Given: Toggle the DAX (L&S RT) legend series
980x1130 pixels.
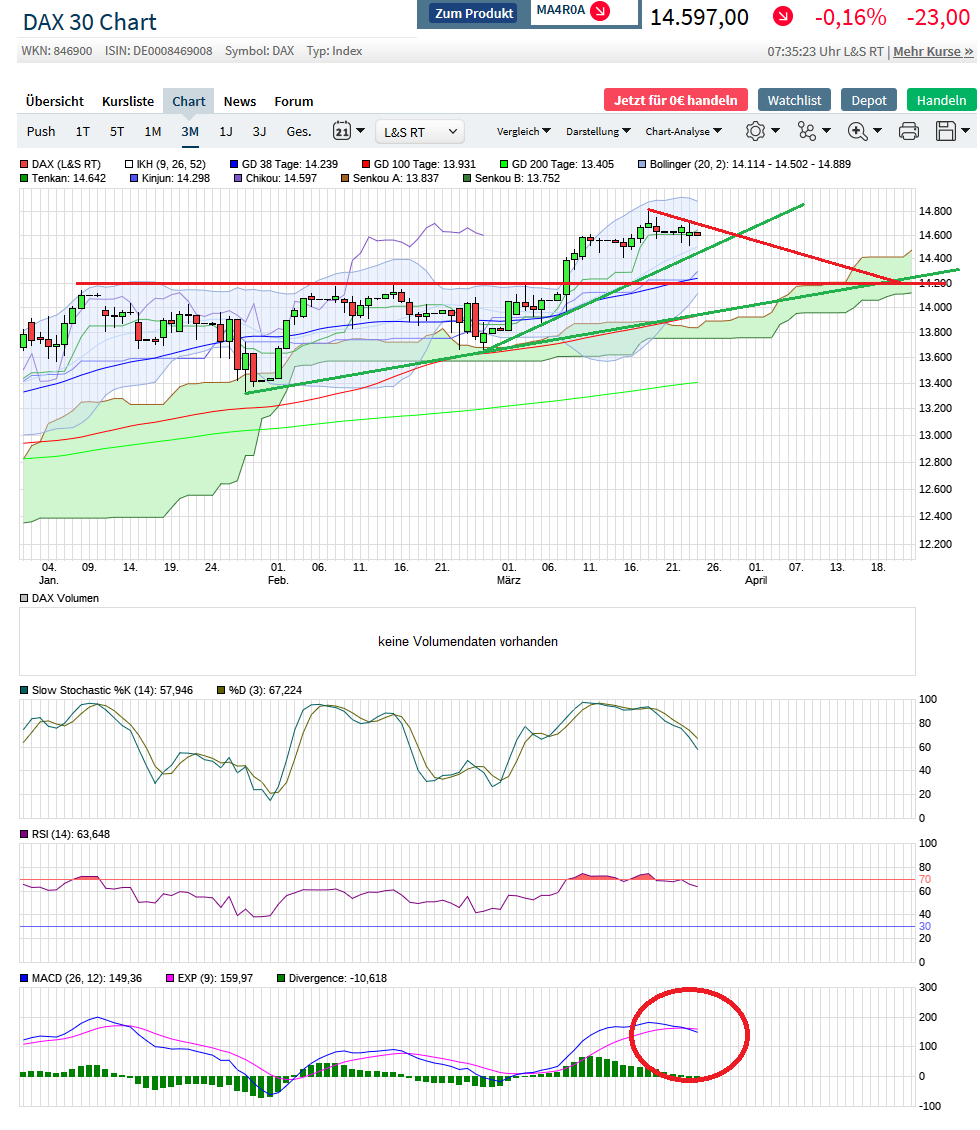Looking at the screenshot, I should [25, 164].
